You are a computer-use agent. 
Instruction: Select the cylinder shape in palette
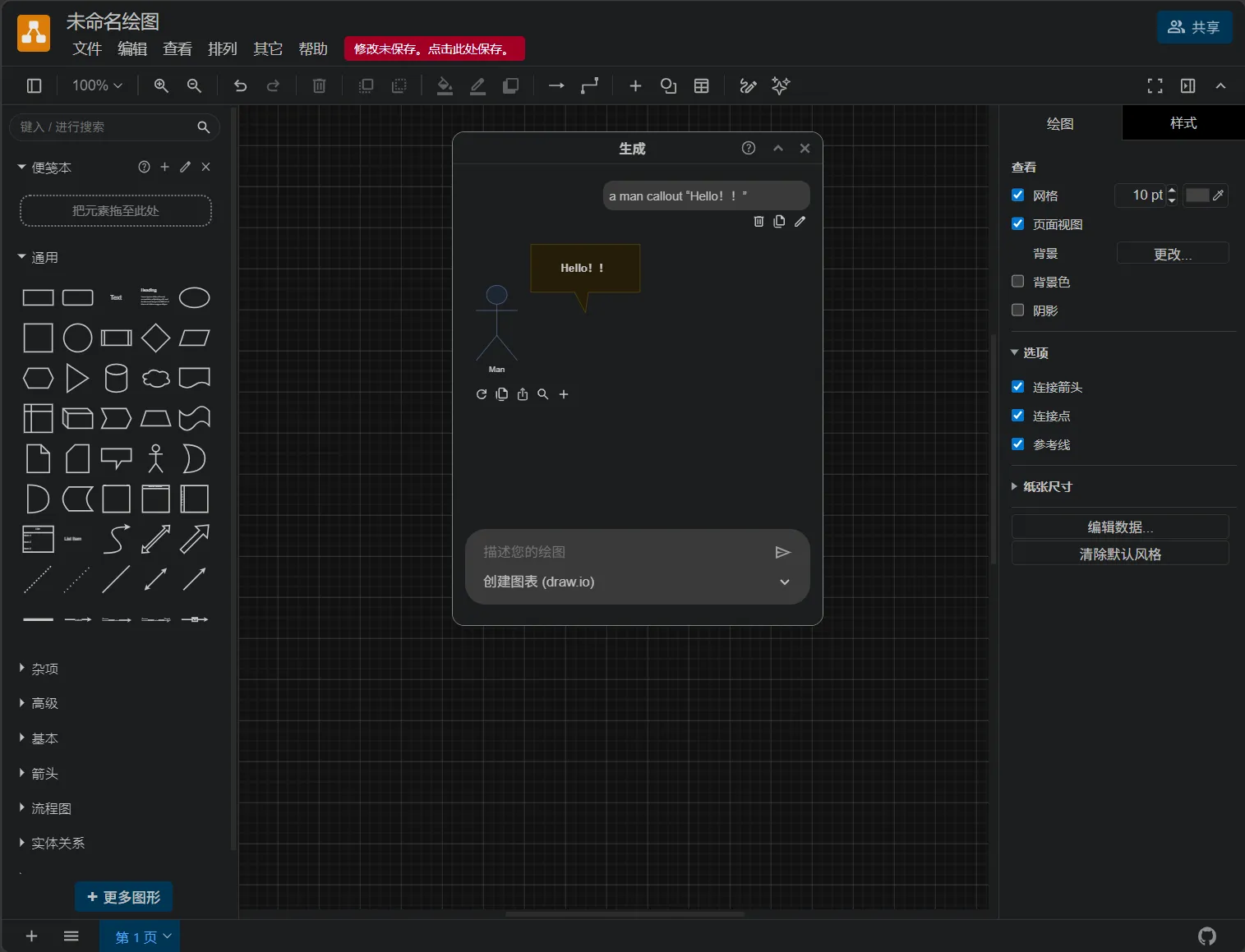[x=116, y=379]
